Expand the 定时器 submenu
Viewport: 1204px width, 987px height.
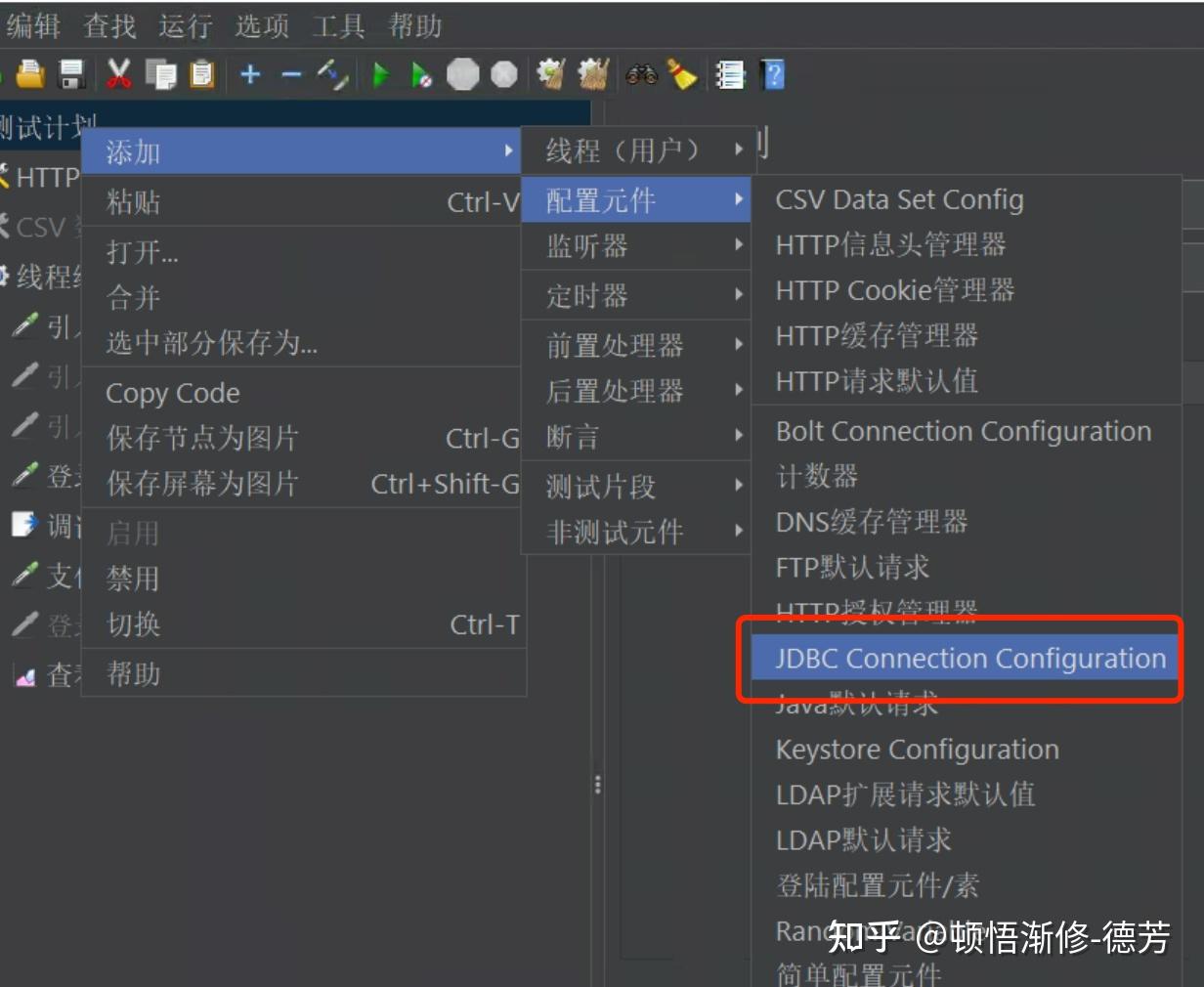(637, 295)
